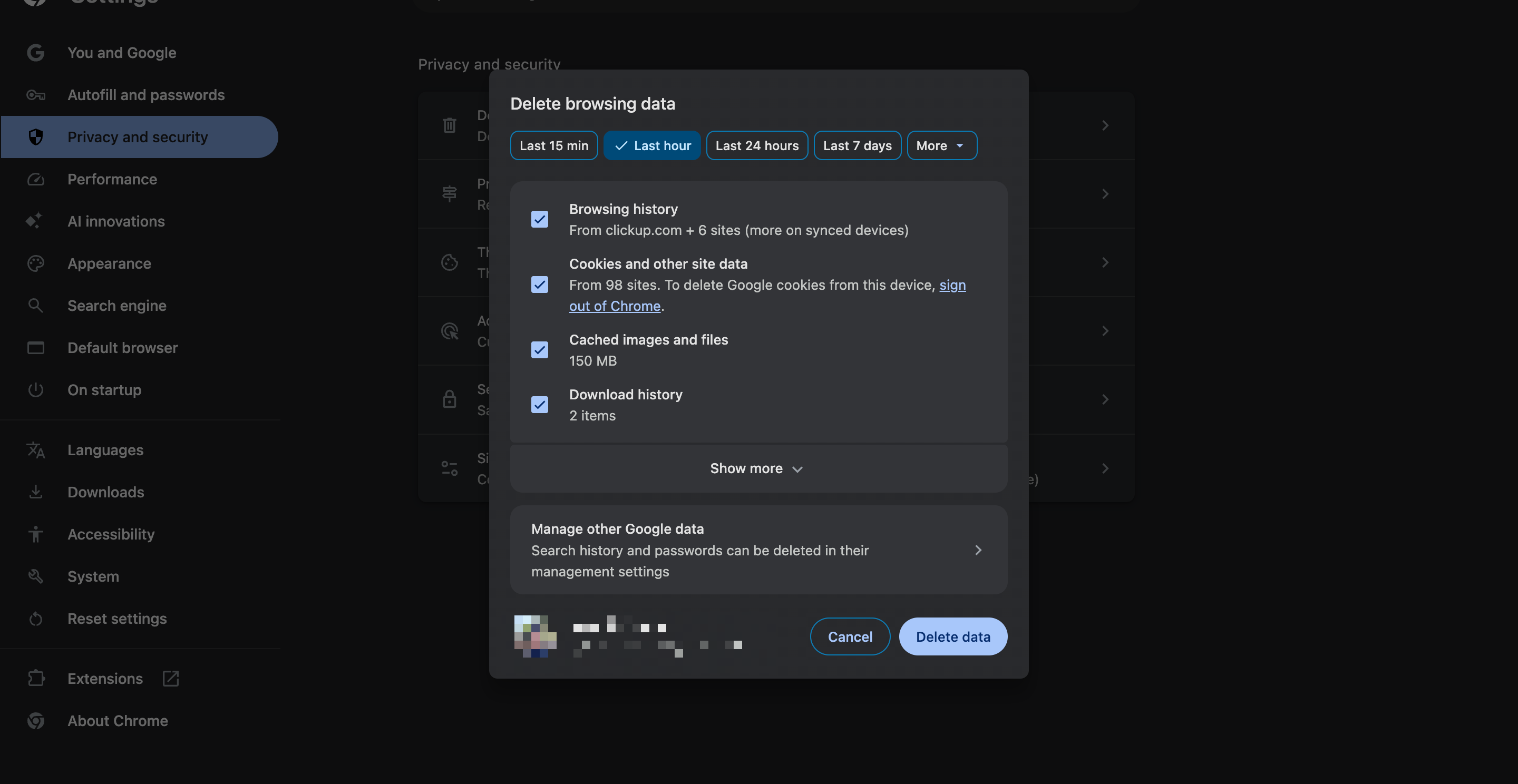
Task: Select the Privacy and security shield icon
Action: pos(35,136)
